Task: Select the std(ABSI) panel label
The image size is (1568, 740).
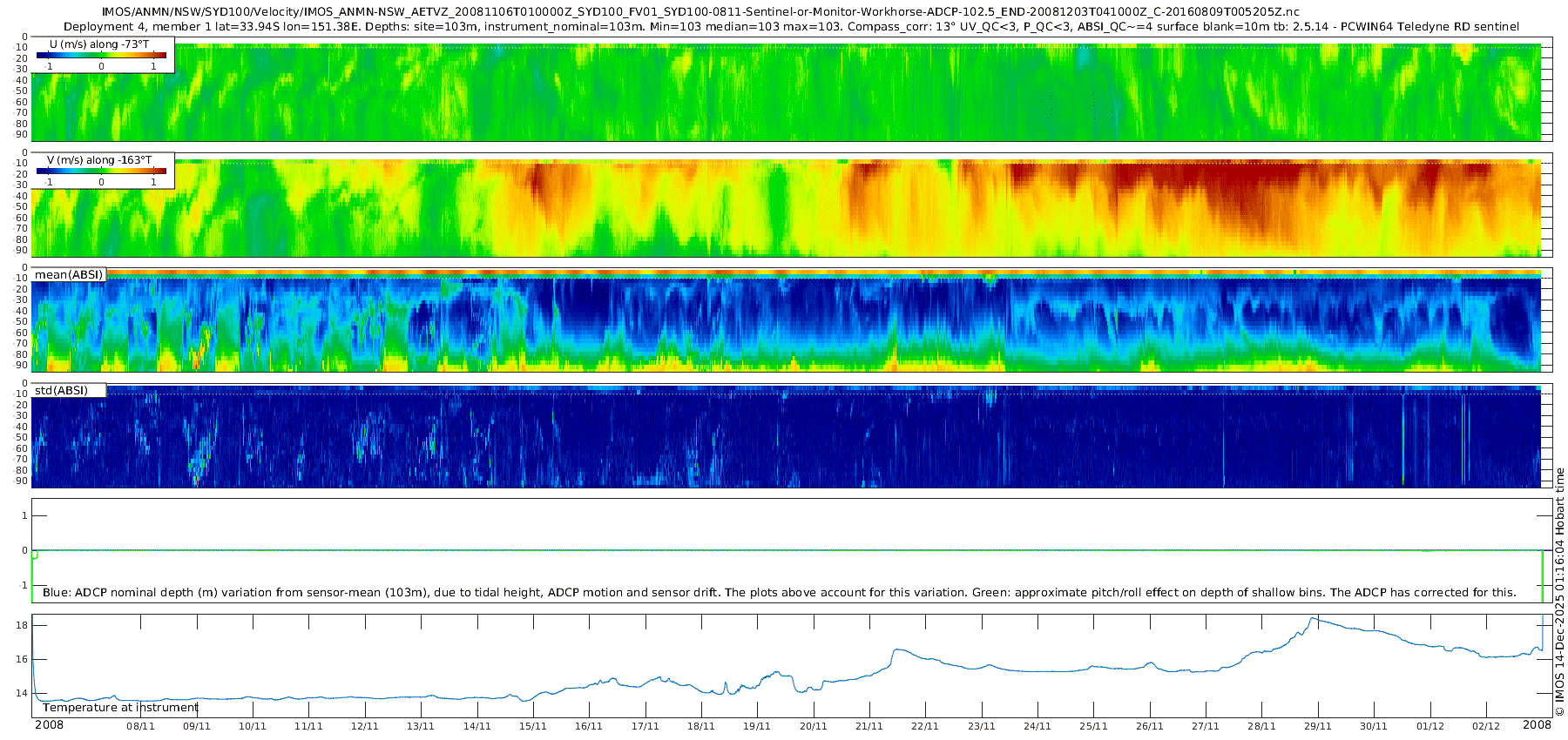Action: (69, 390)
